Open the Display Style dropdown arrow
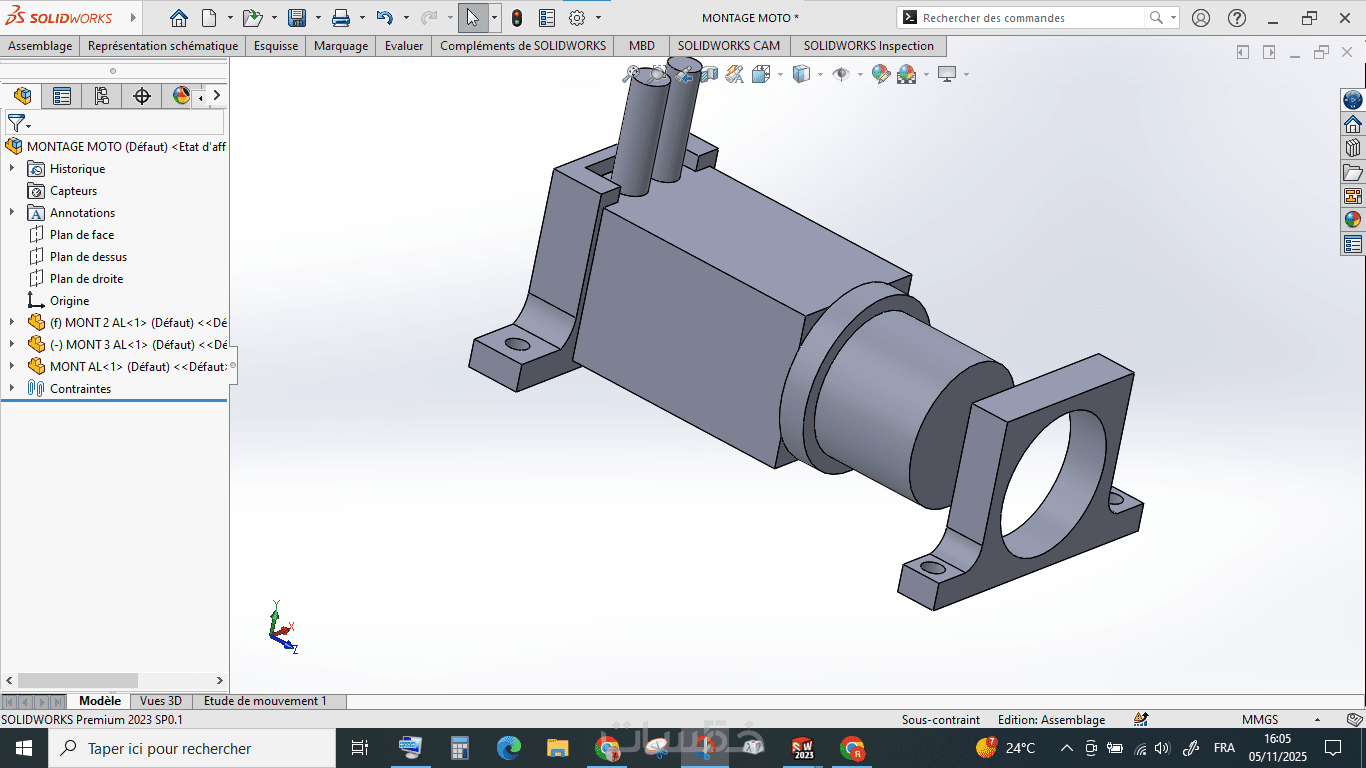 coord(820,74)
